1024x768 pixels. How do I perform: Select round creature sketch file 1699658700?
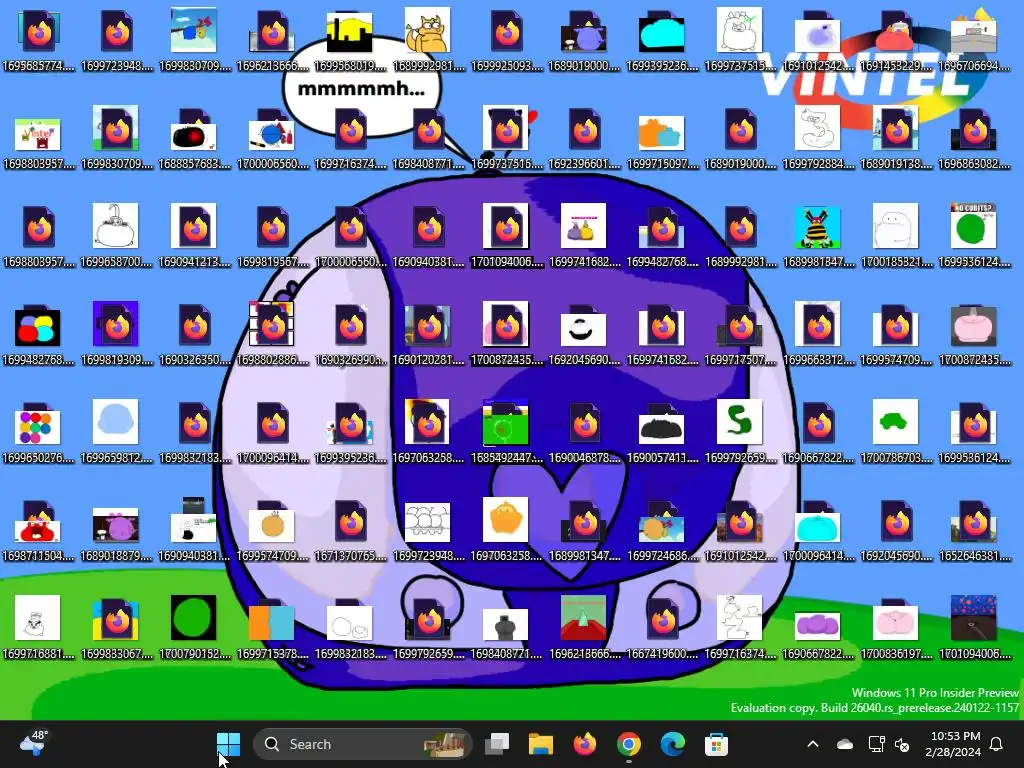[x=116, y=235]
